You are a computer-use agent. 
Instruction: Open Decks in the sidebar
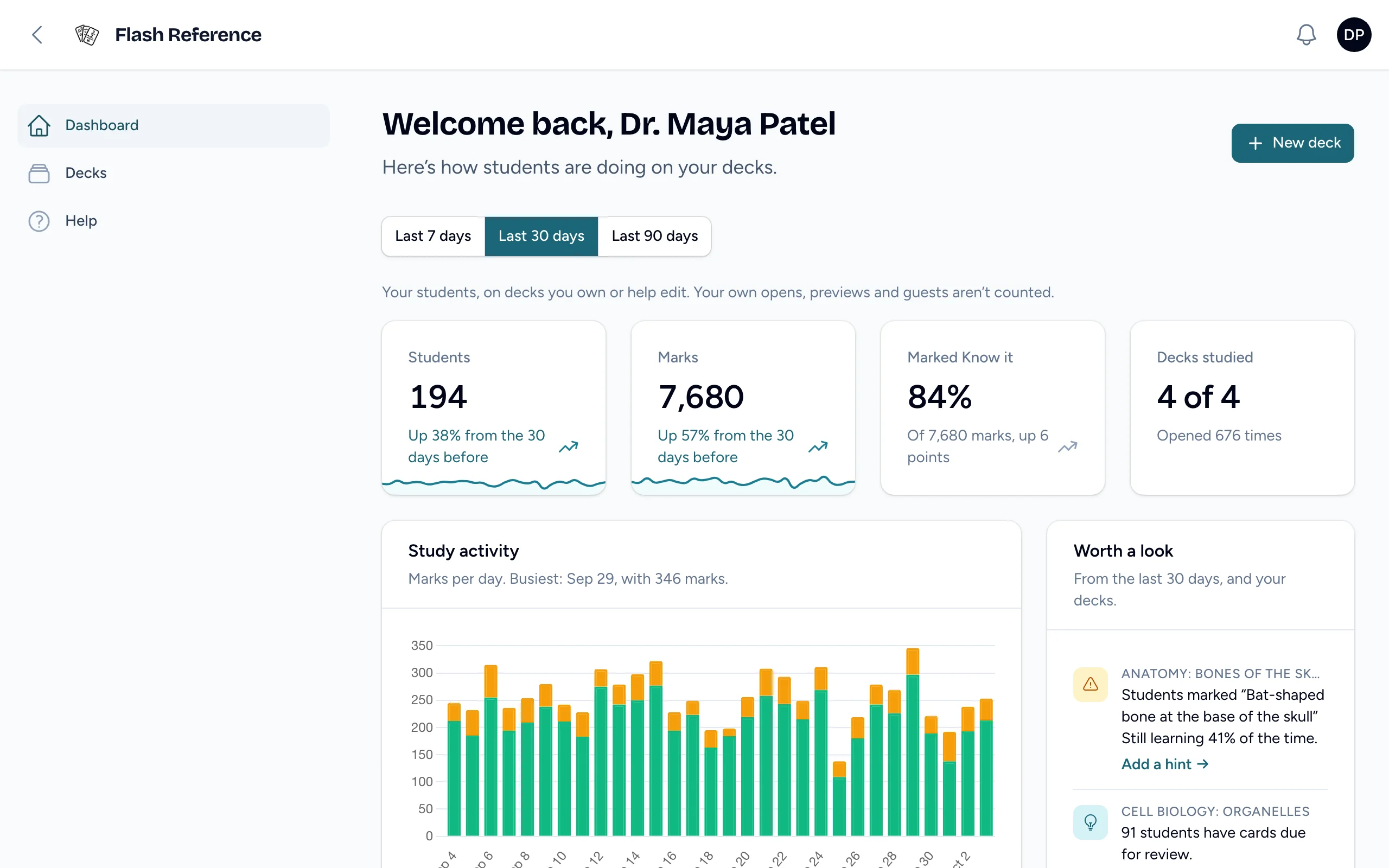pyautogui.click(x=173, y=173)
